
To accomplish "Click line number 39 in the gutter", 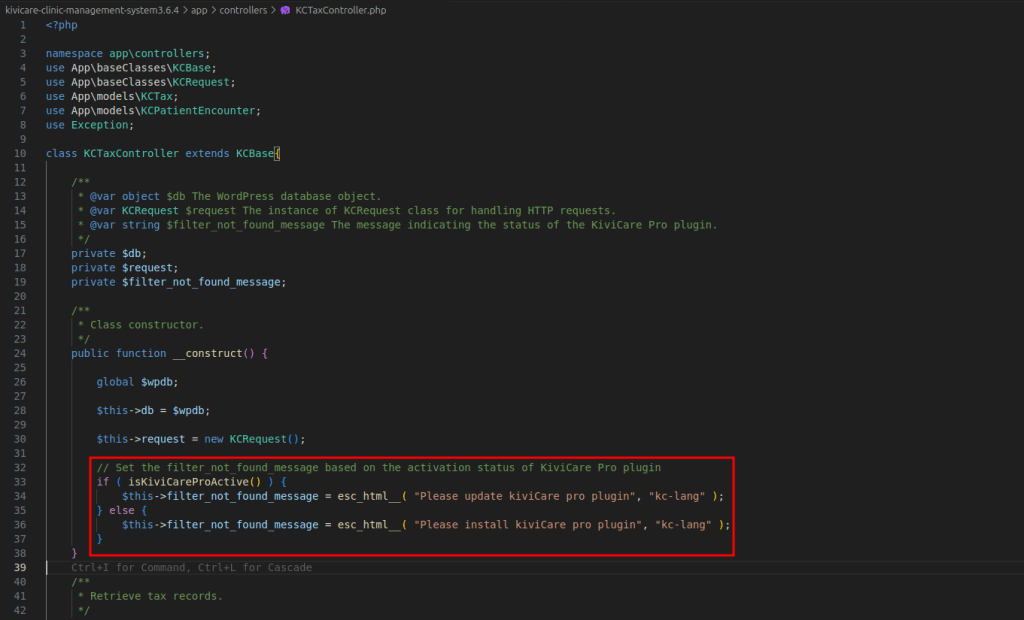I will [20, 568].
